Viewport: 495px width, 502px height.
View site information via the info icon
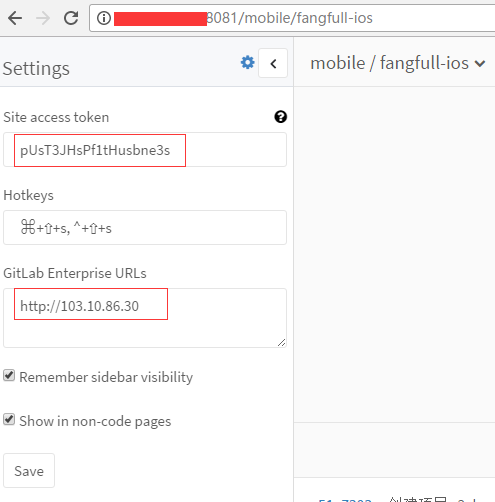104,18
